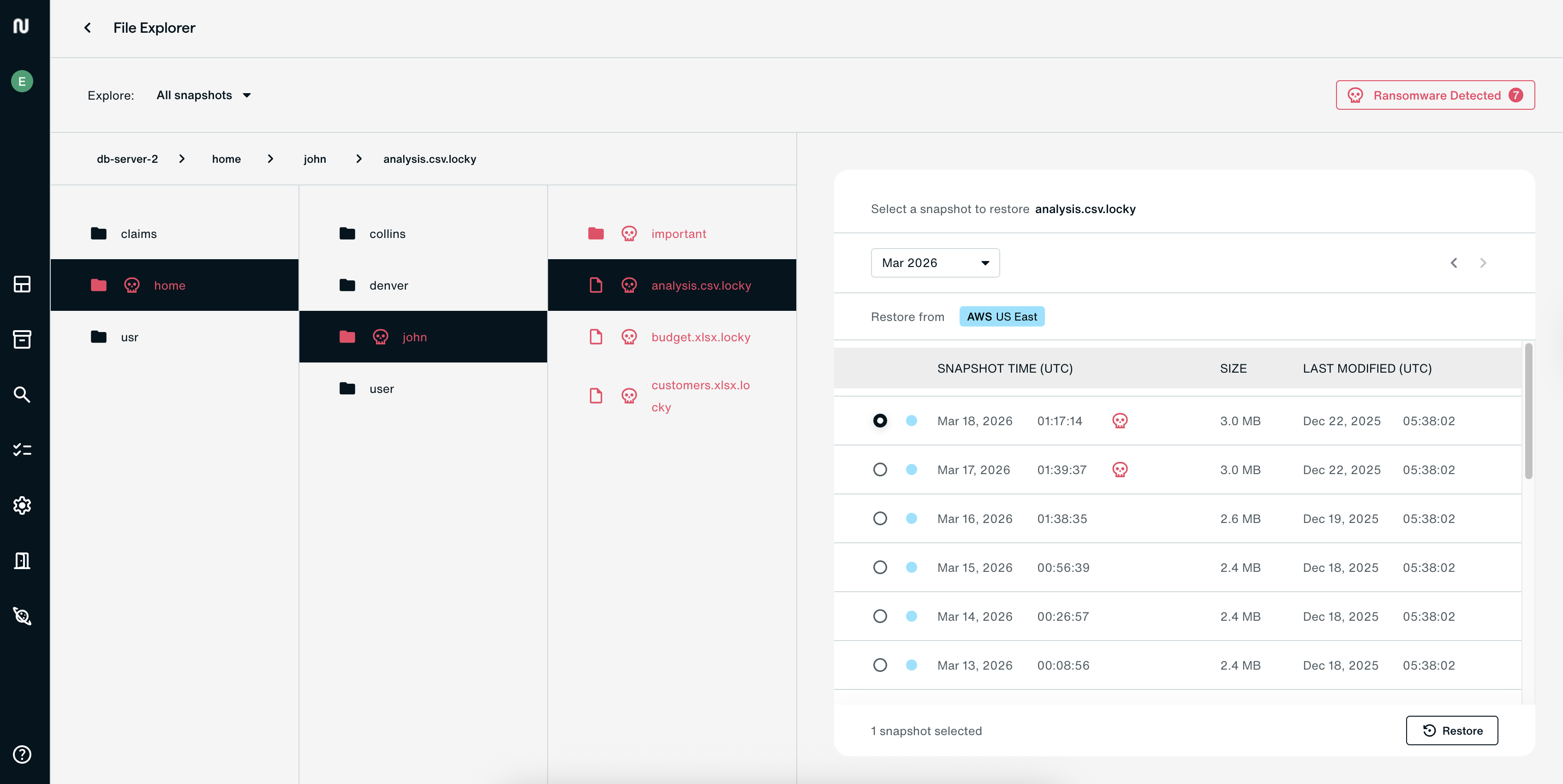
Task: Click the help question mark icon
Action: [x=22, y=754]
